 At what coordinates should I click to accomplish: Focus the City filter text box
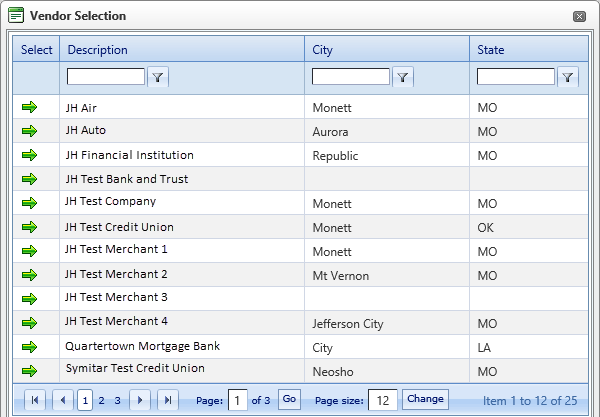point(351,77)
